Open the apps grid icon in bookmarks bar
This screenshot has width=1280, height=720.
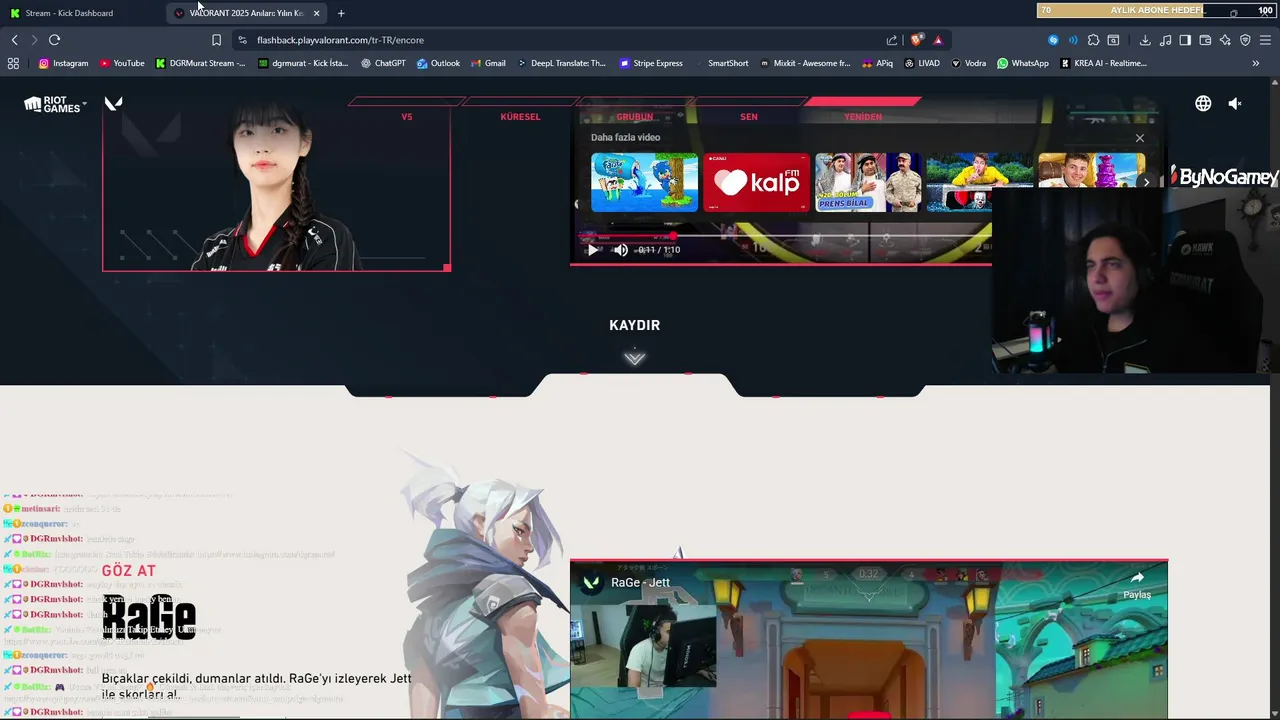[x=13, y=63]
